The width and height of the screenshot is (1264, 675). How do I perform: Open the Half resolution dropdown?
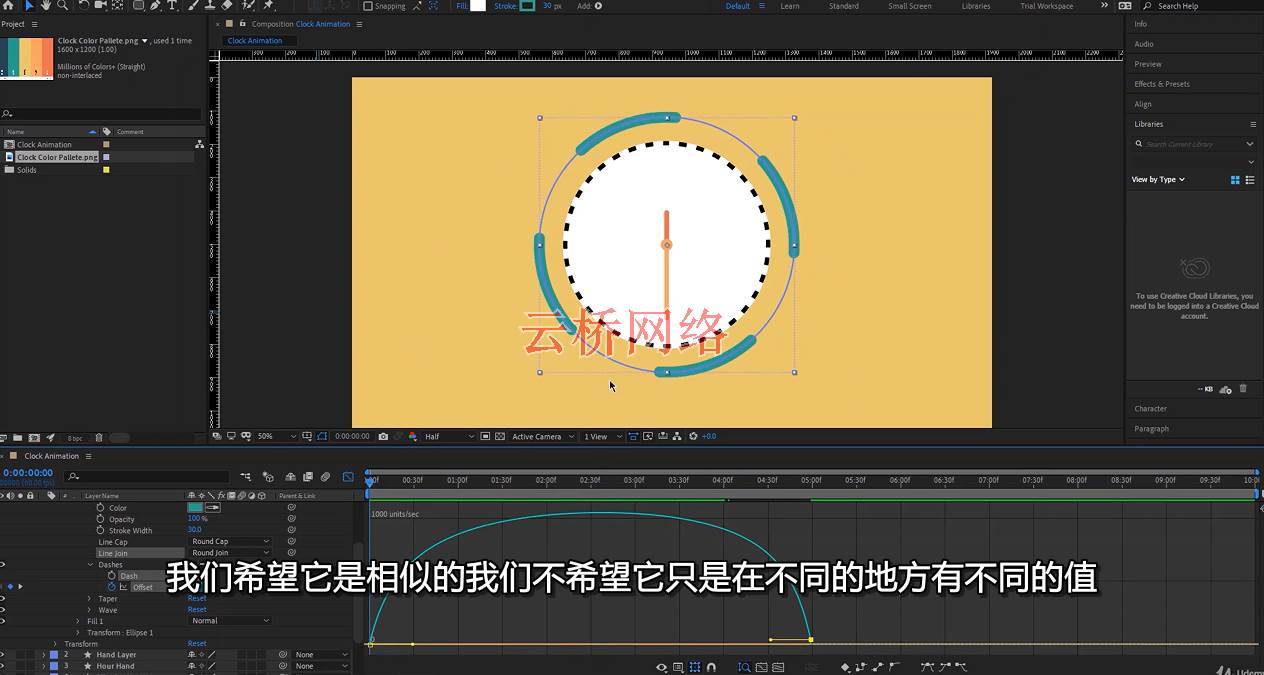449,437
